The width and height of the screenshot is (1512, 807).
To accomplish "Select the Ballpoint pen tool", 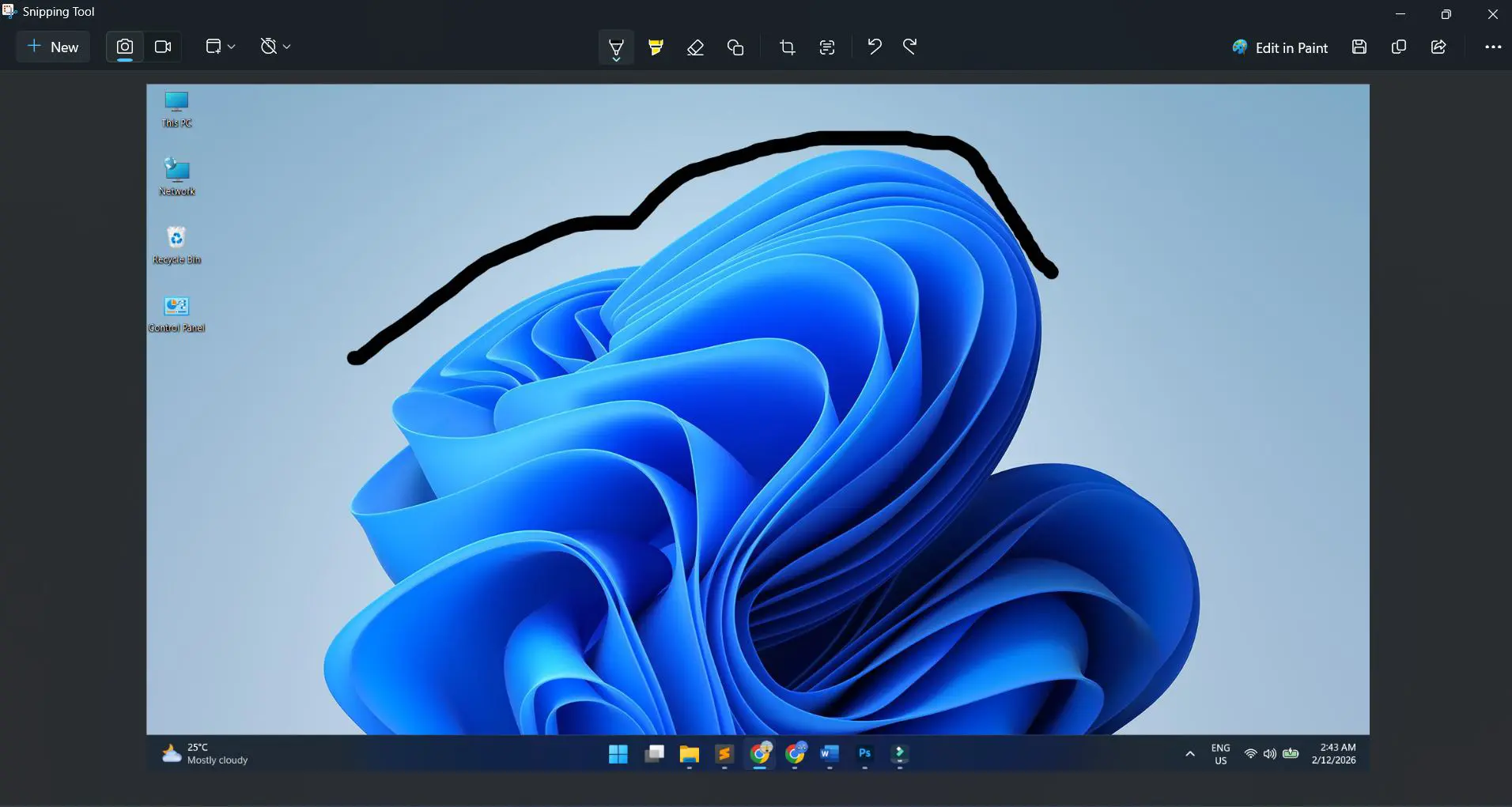I will click(x=616, y=43).
